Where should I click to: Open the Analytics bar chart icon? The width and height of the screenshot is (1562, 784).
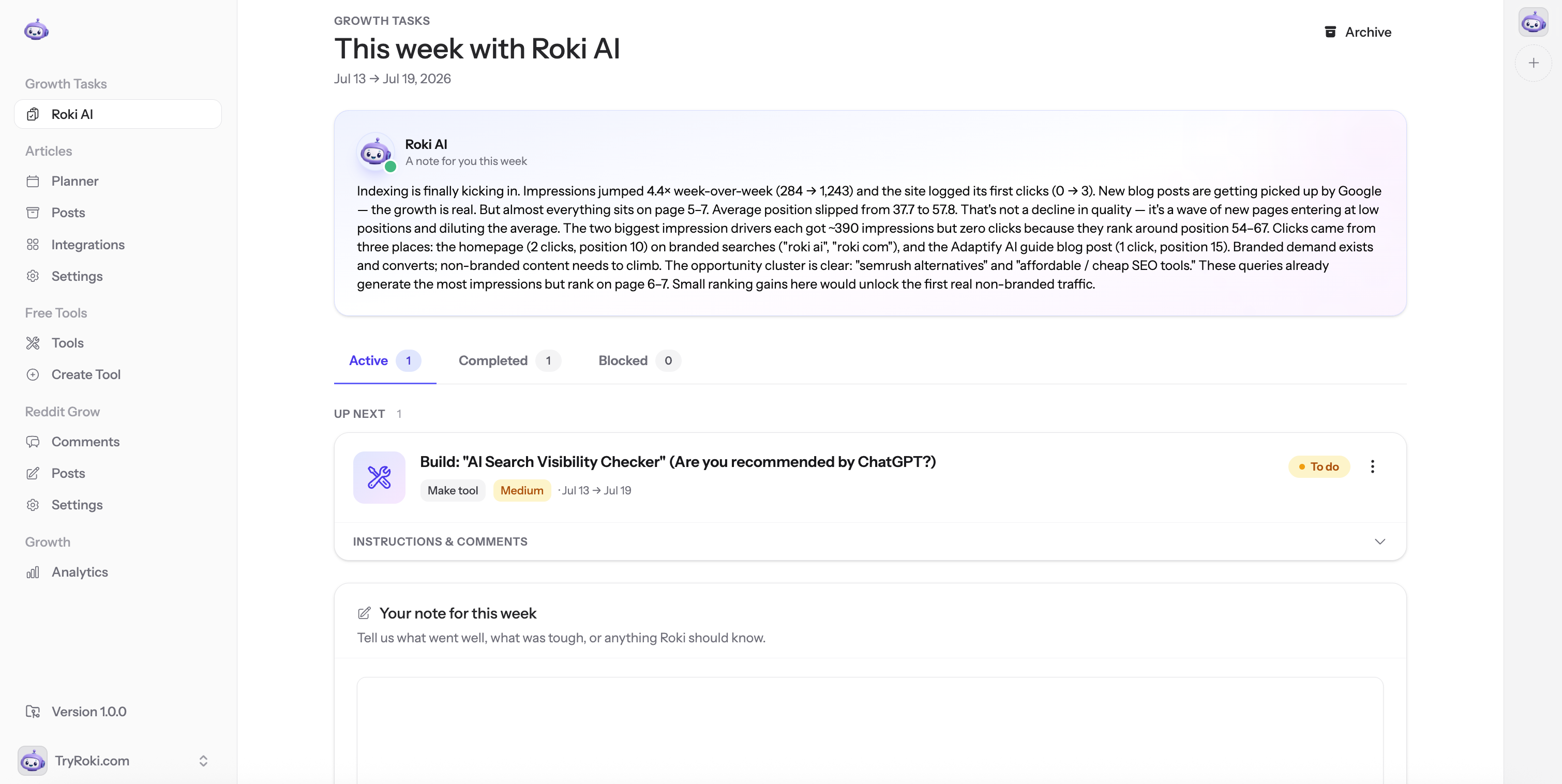click(33, 572)
